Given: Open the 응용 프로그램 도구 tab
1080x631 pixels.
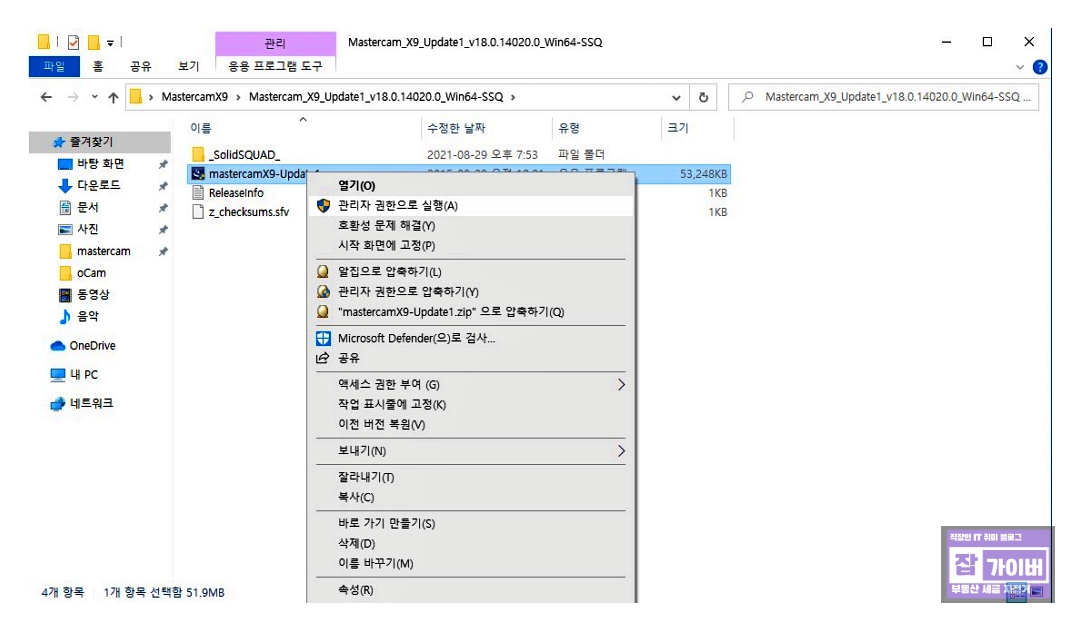Looking at the screenshot, I should pos(275,66).
